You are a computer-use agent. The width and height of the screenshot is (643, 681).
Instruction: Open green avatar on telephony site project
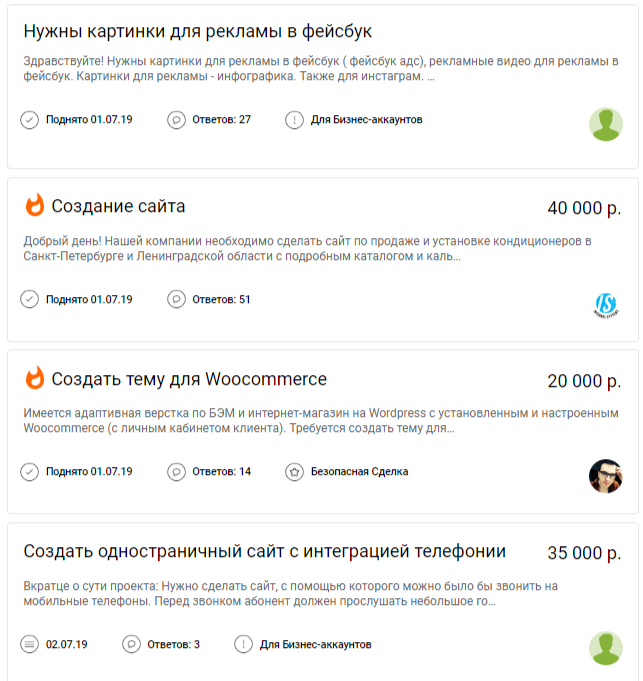tap(605, 648)
